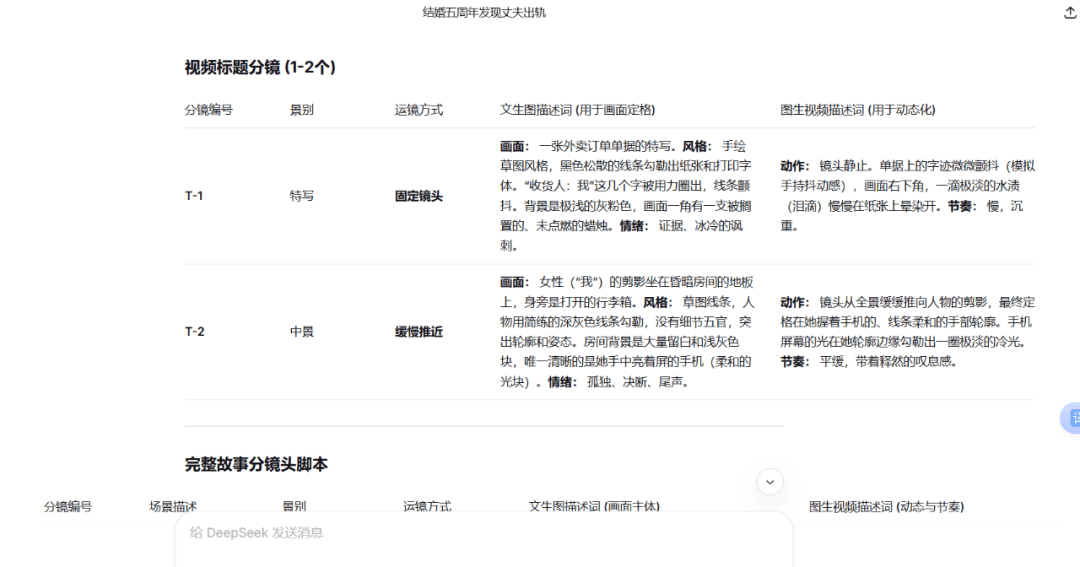Click the '缓慢推近' camera movement cell
The width and height of the screenshot is (1080, 567).
(419, 331)
